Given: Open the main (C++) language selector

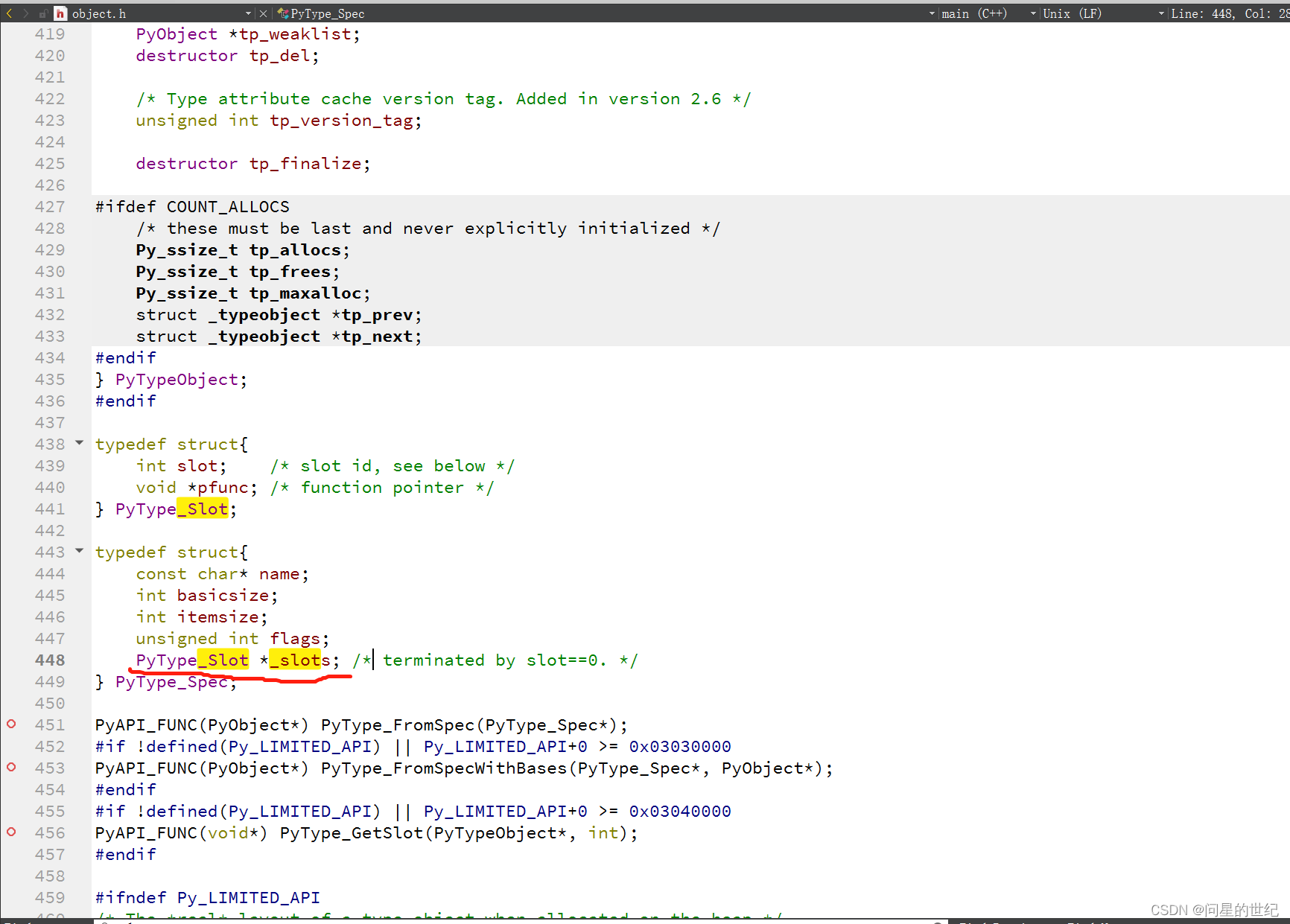Looking at the screenshot, I should click(976, 13).
